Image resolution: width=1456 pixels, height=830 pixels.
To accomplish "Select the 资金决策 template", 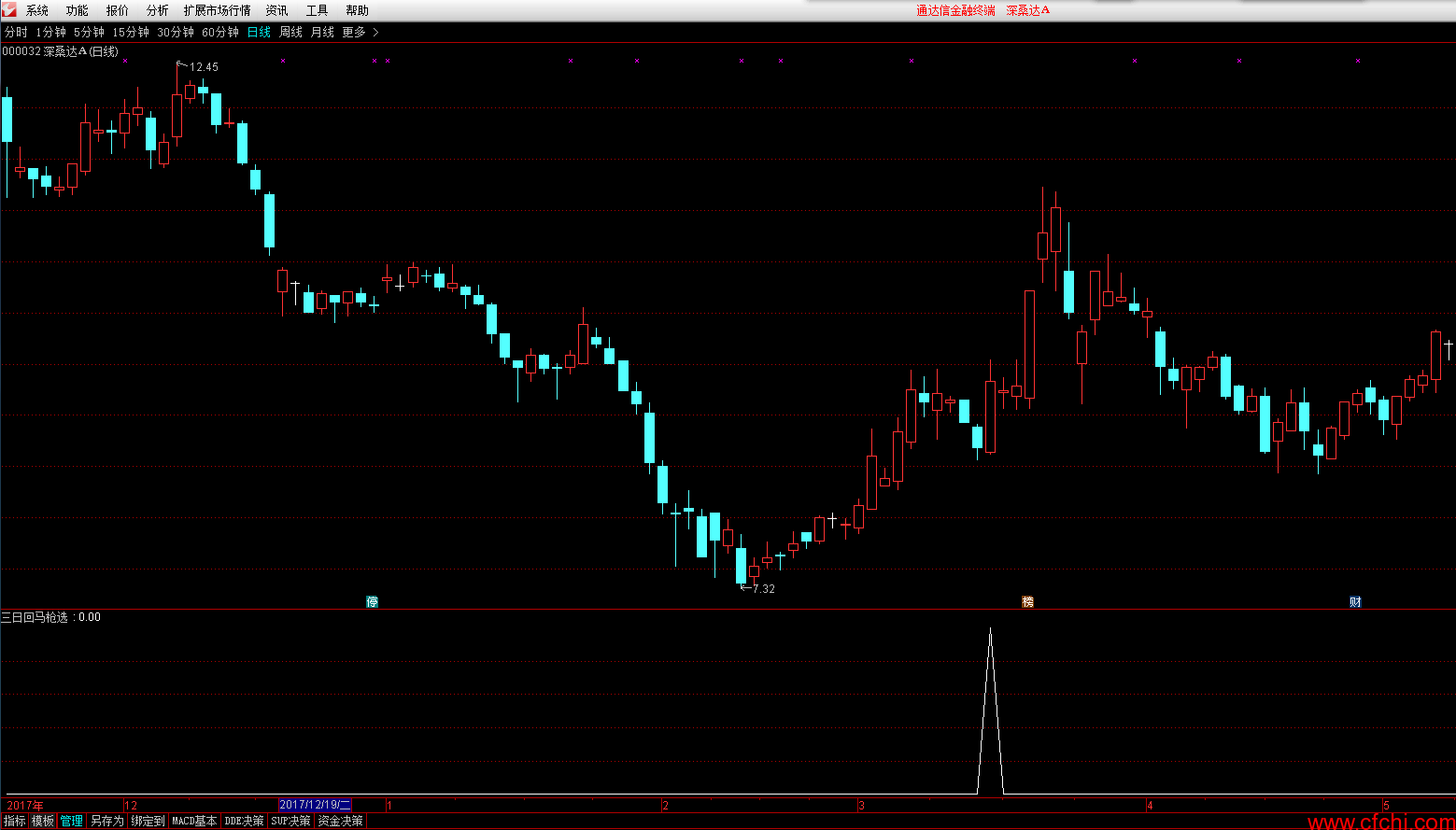I will (340, 821).
